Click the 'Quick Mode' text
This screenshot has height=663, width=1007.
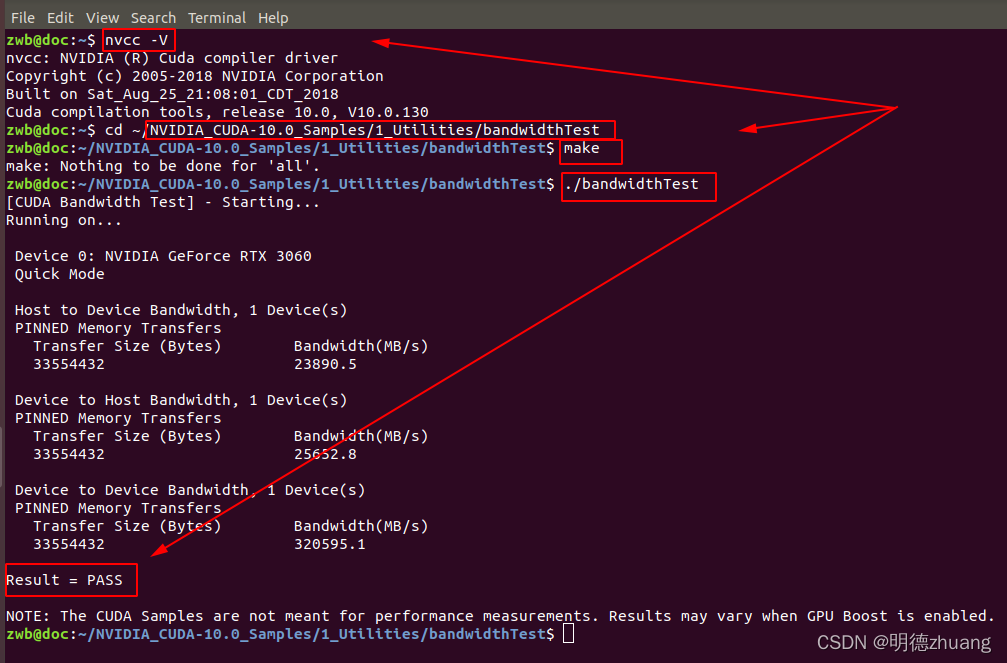coord(59,274)
